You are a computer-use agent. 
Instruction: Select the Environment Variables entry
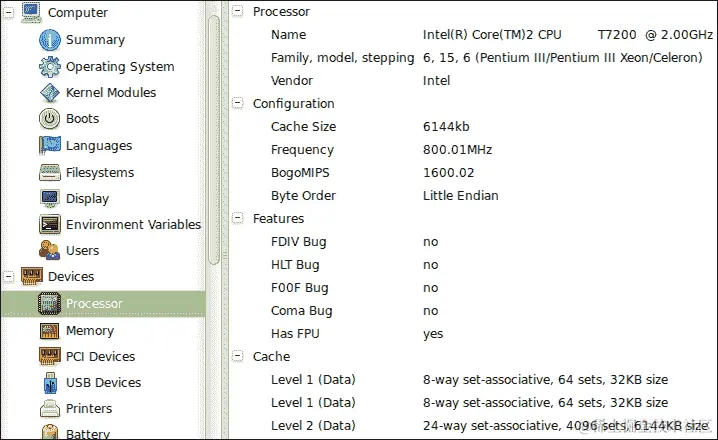(133, 225)
